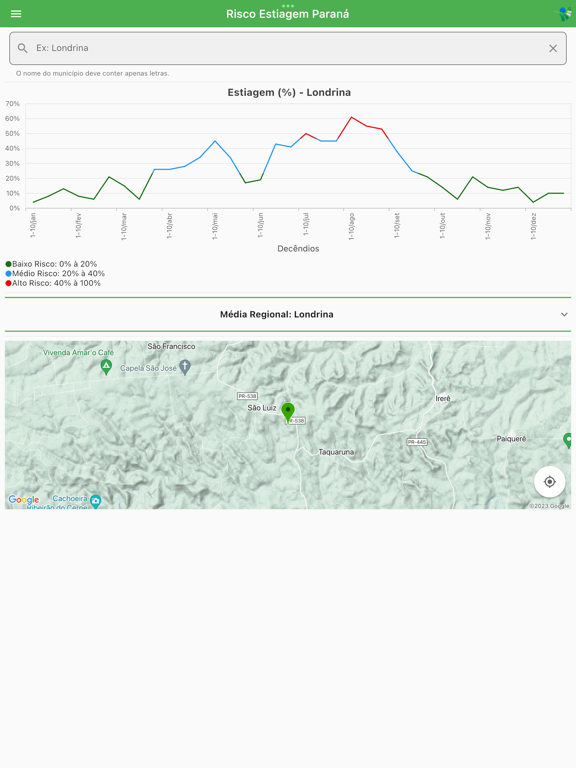Open the hamburger menu
Image resolution: width=576 pixels, height=768 pixels.
pyautogui.click(x=16, y=14)
